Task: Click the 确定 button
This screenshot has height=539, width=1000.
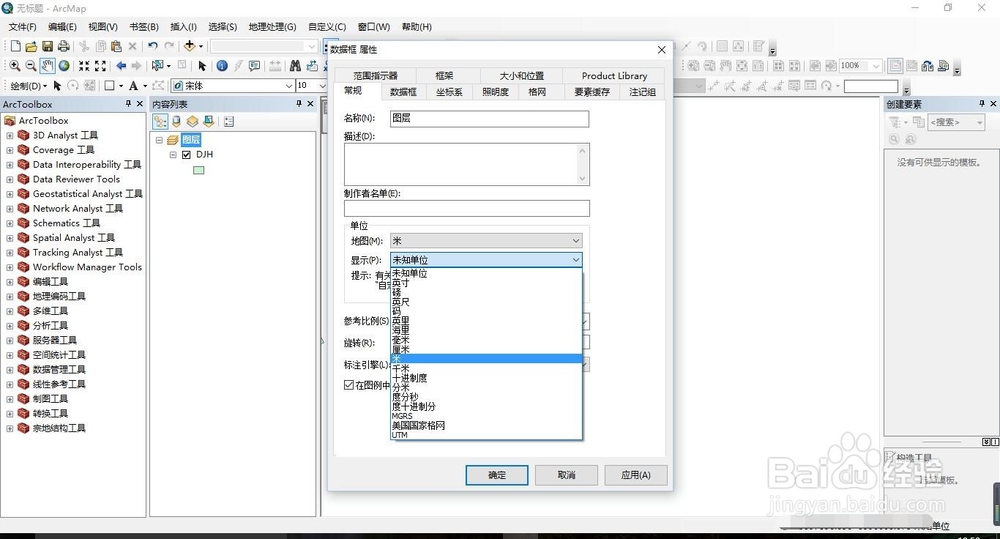Action: pos(497,475)
